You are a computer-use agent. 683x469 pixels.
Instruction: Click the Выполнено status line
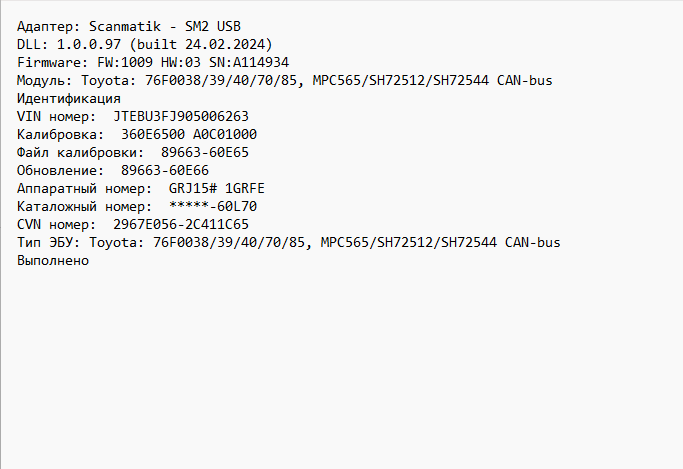coord(53,260)
